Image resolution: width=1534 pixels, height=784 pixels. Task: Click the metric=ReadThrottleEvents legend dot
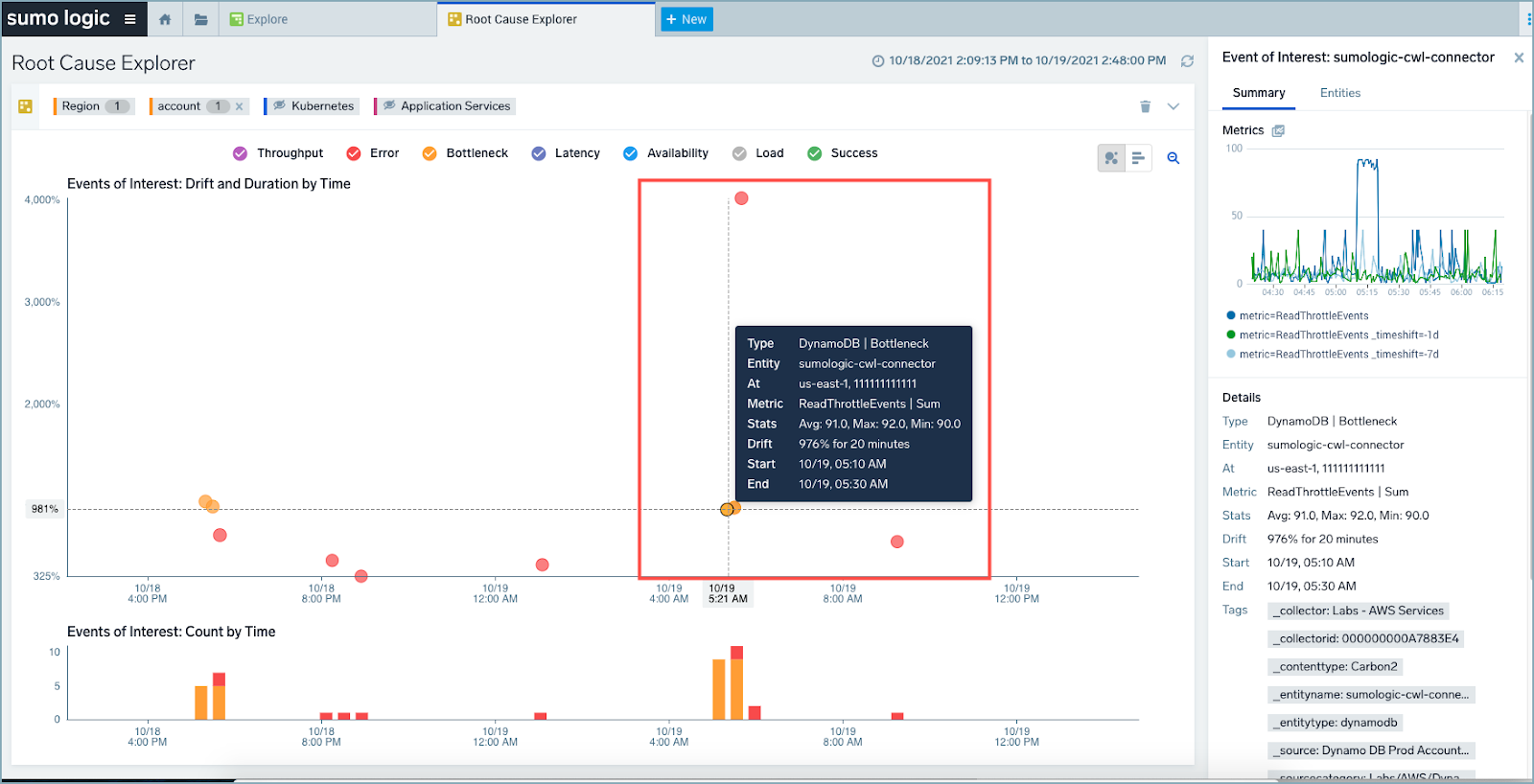coord(1231,315)
